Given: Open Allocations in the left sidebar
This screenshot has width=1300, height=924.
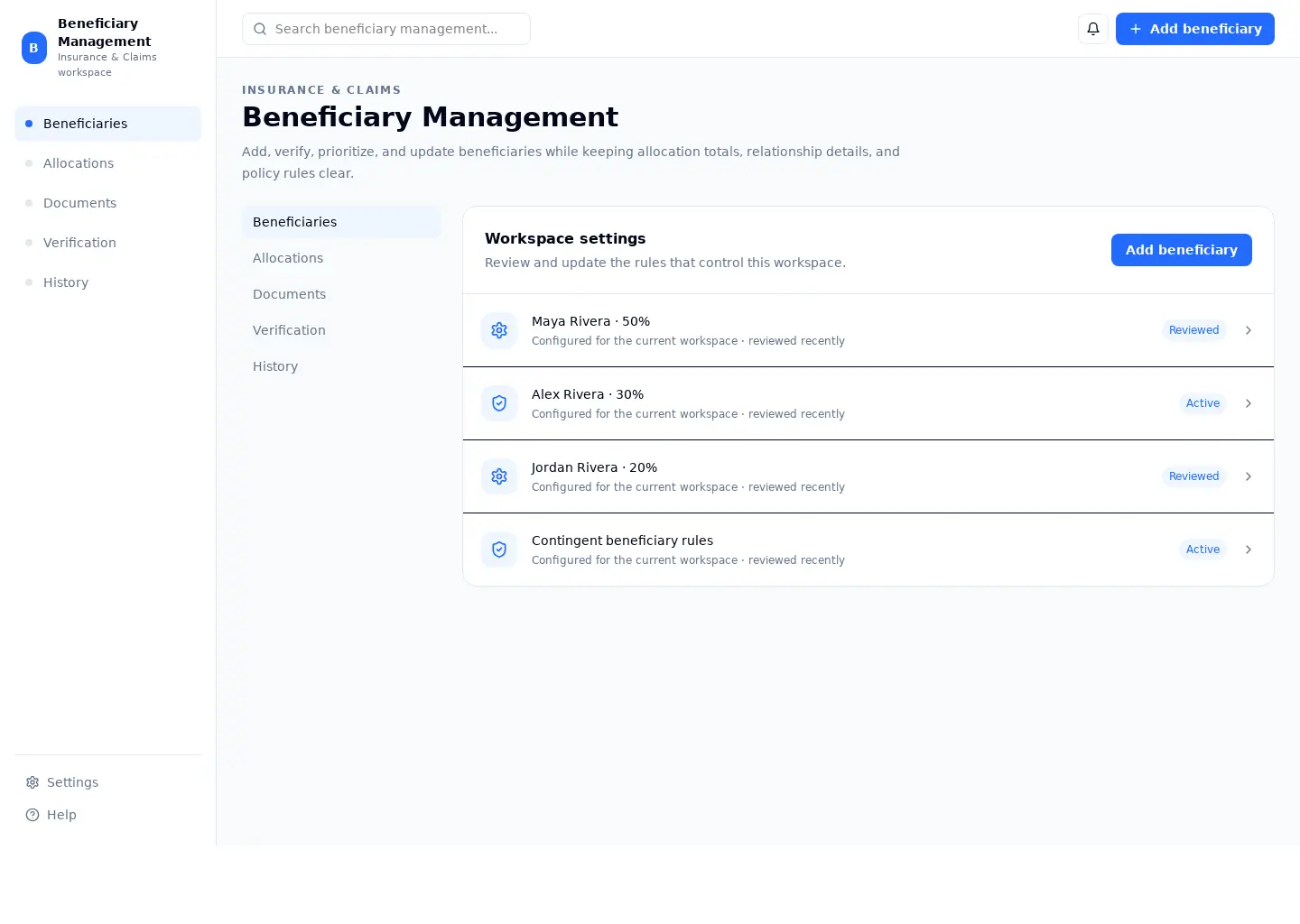Looking at the screenshot, I should pyautogui.click(x=107, y=163).
